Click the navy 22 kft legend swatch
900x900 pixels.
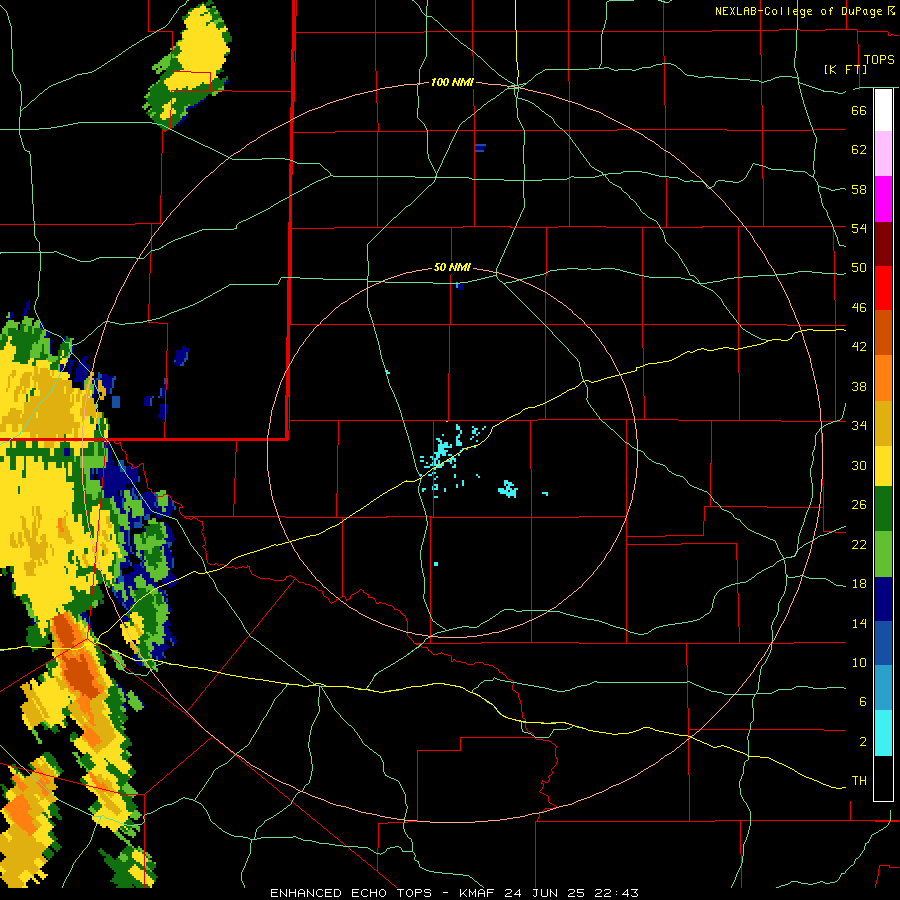click(x=883, y=599)
